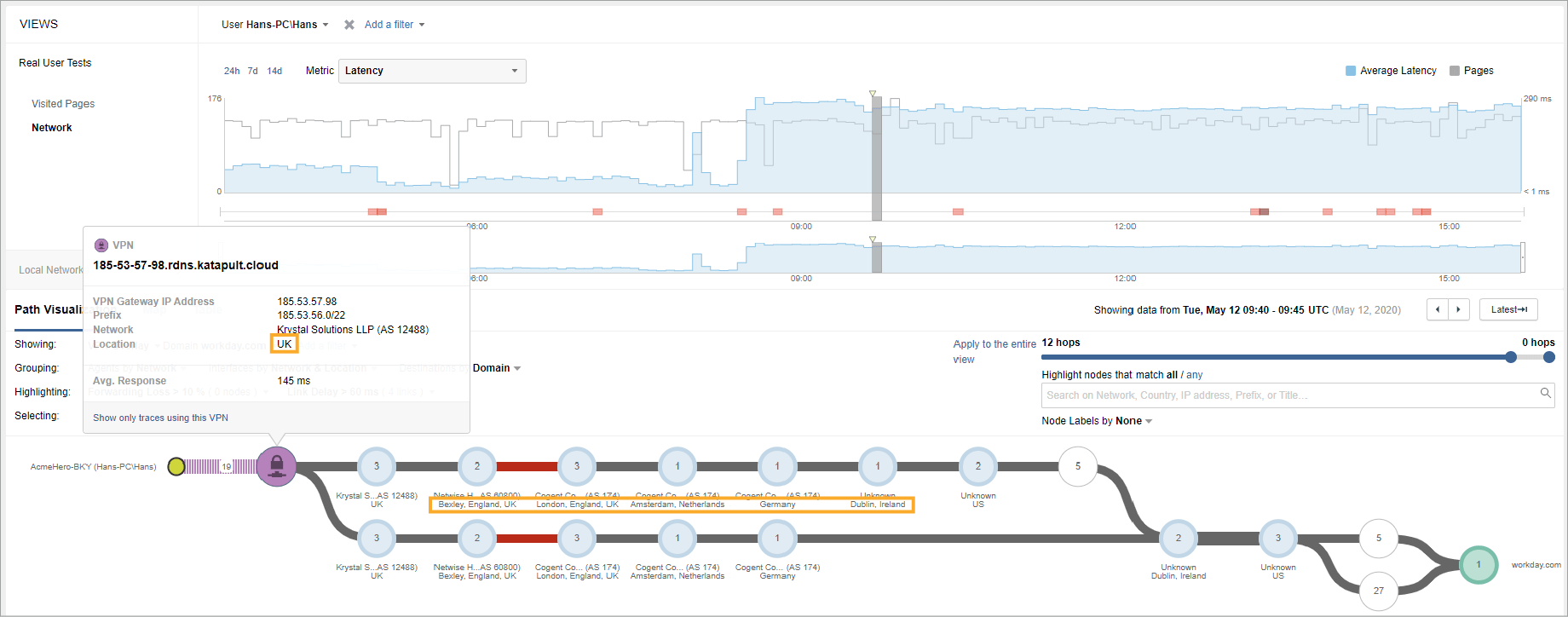
Task: Click the hops slider handle at 12 hops
Action: [x=1511, y=357]
